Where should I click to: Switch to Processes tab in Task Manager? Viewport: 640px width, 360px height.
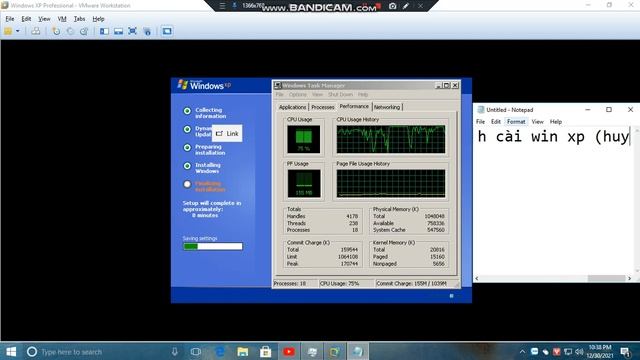tap(322, 107)
